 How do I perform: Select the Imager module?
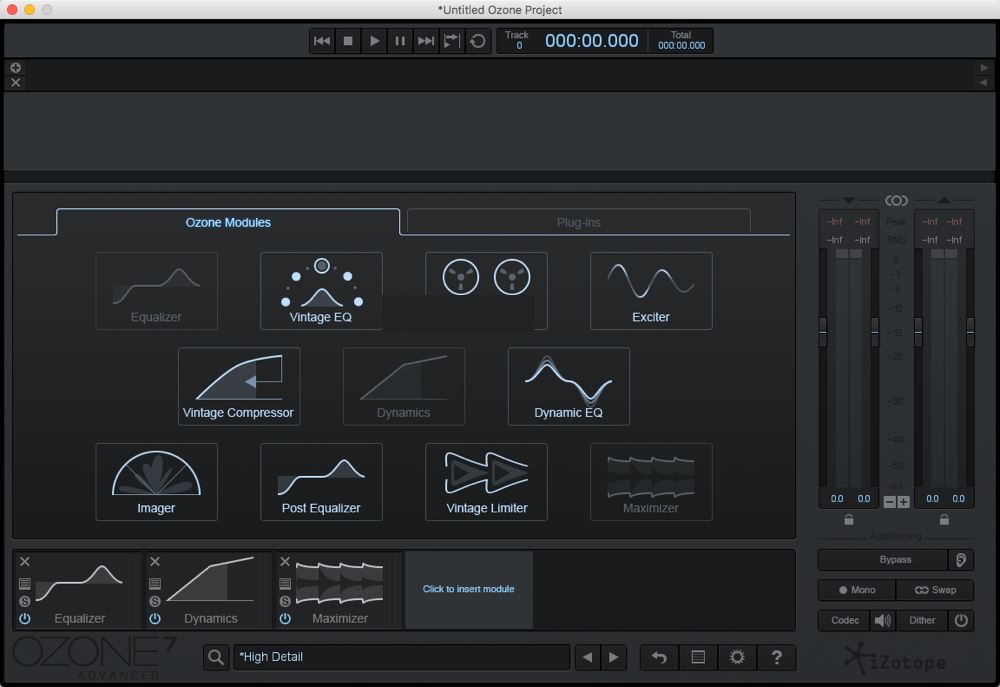pos(156,481)
